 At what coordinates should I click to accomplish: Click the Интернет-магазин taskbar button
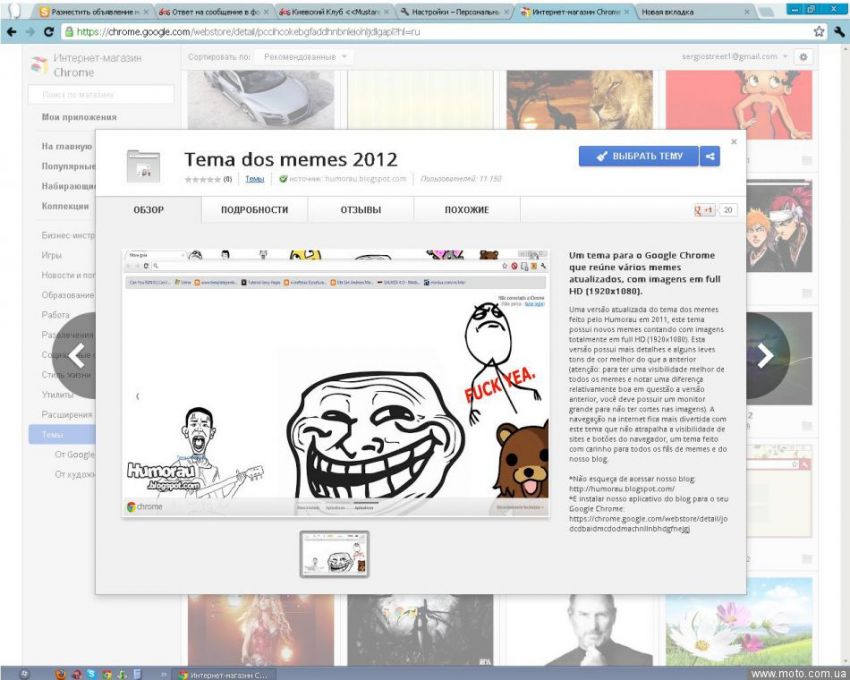[222, 673]
